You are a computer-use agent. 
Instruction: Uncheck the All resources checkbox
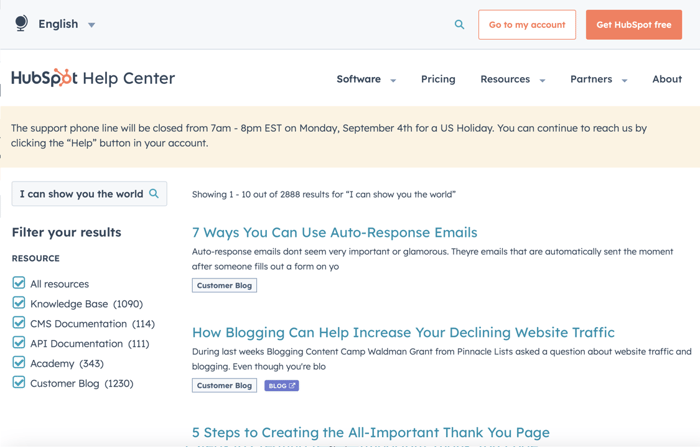(19, 283)
